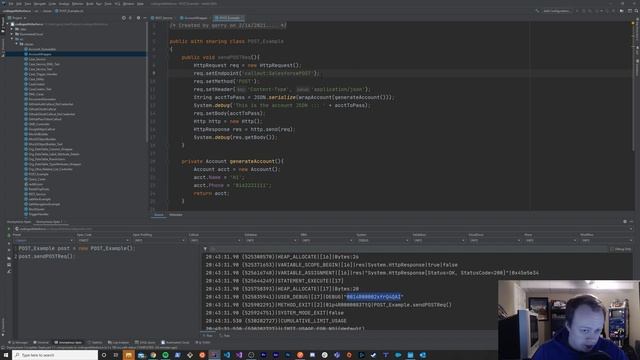Click the highlighted ID 0014R00002xYrQ4QAI in log
The height and width of the screenshot is (360, 640).
[374, 297]
